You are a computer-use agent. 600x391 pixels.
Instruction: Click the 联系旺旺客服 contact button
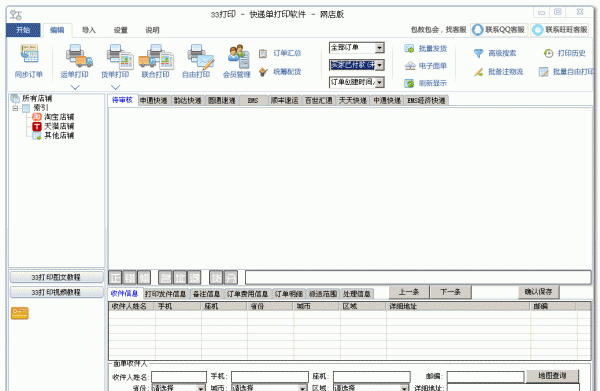coord(560,29)
